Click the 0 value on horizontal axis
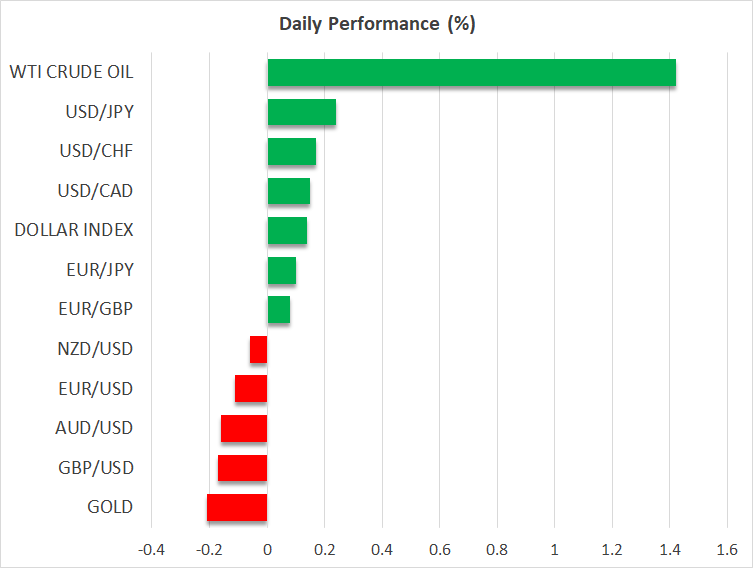Screen dimensions: 753x568 (267, 549)
